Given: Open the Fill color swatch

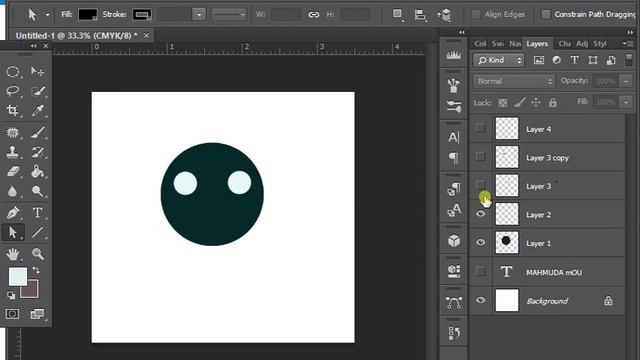Looking at the screenshot, I should 88,15.
